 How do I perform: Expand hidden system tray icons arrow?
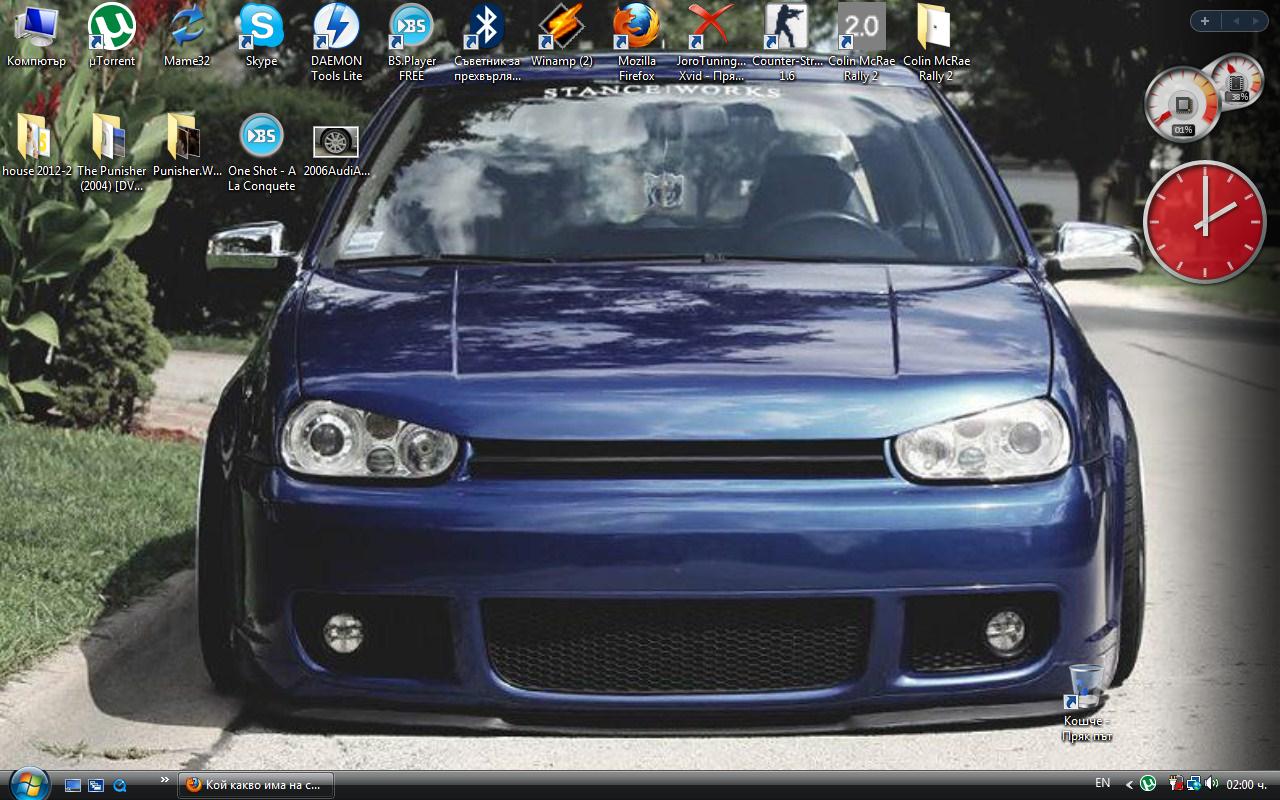click(1130, 785)
